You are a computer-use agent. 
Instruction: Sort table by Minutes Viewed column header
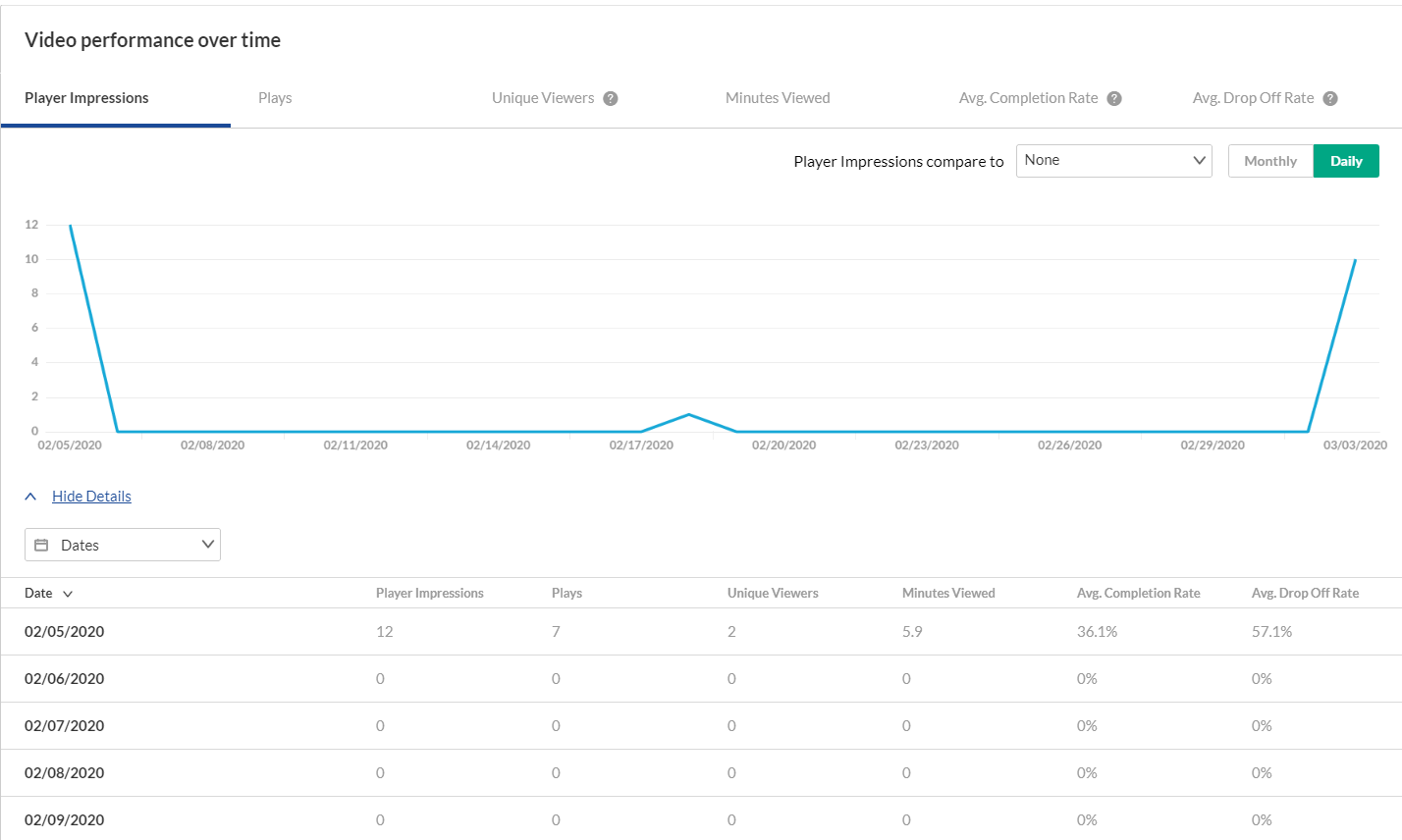[x=948, y=593]
